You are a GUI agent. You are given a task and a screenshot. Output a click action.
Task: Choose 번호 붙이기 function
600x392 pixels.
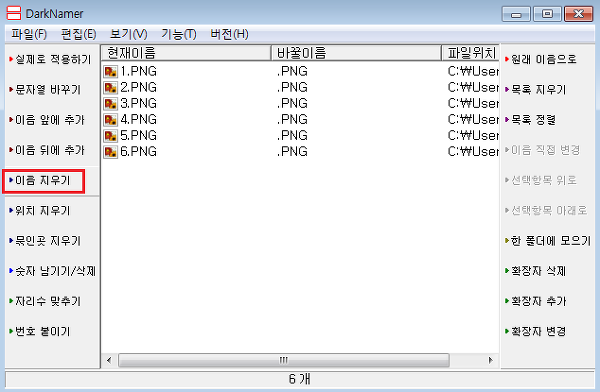click(40, 332)
